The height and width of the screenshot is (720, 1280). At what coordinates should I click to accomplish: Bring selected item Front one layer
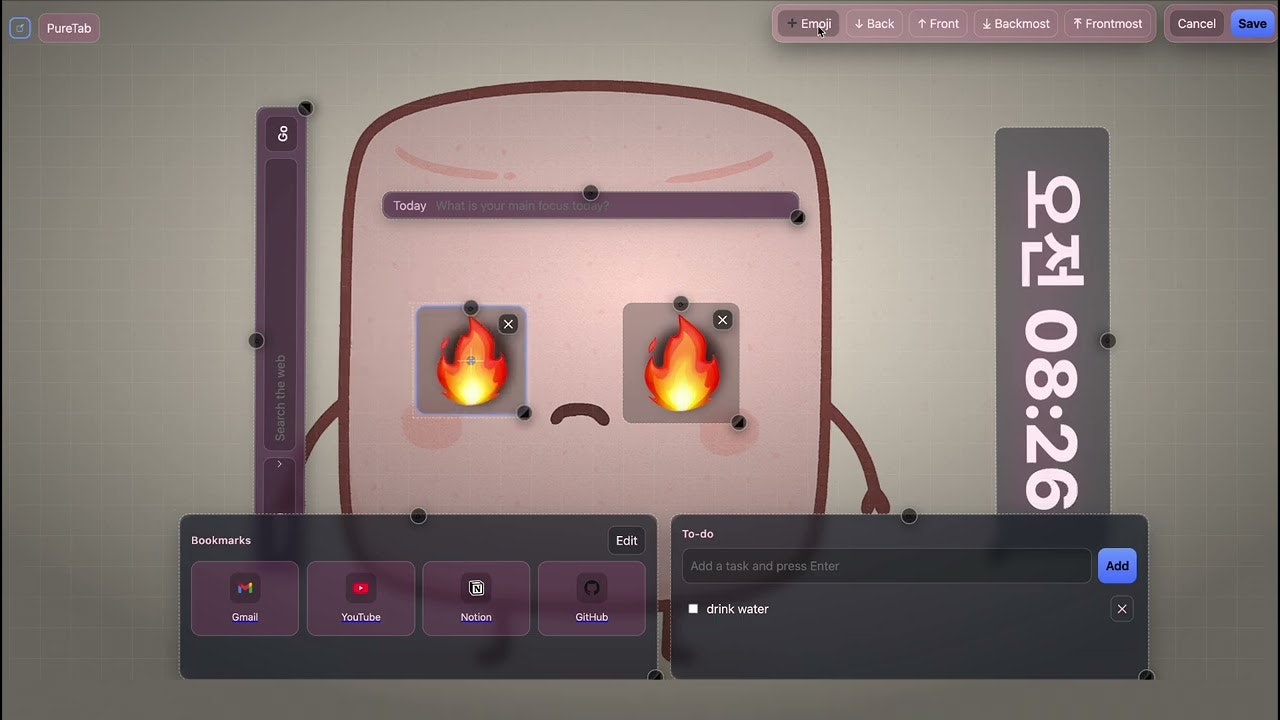pyautogui.click(x=938, y=24)
